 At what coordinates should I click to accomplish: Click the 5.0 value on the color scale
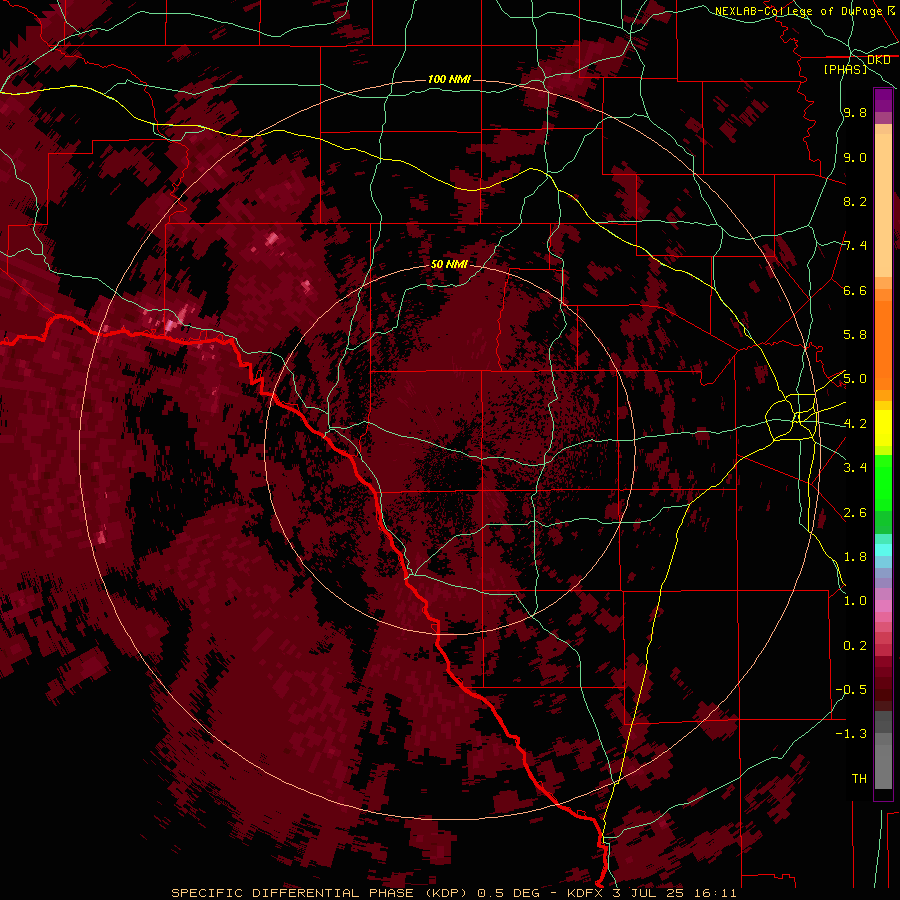coord(855,379)
